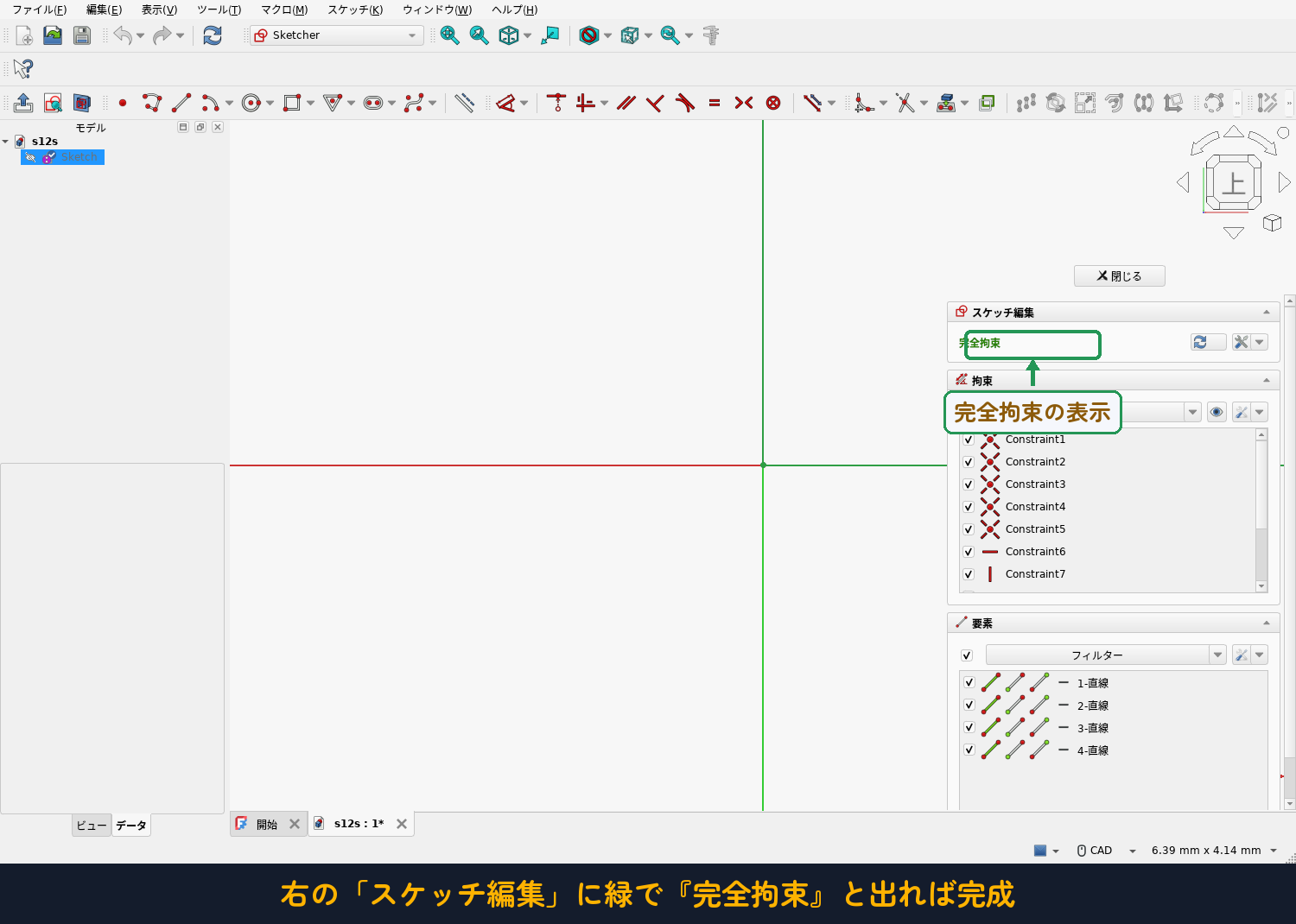The image size is (1296, 924).
Task: Select the polyline tool
Action: (152, 103)
